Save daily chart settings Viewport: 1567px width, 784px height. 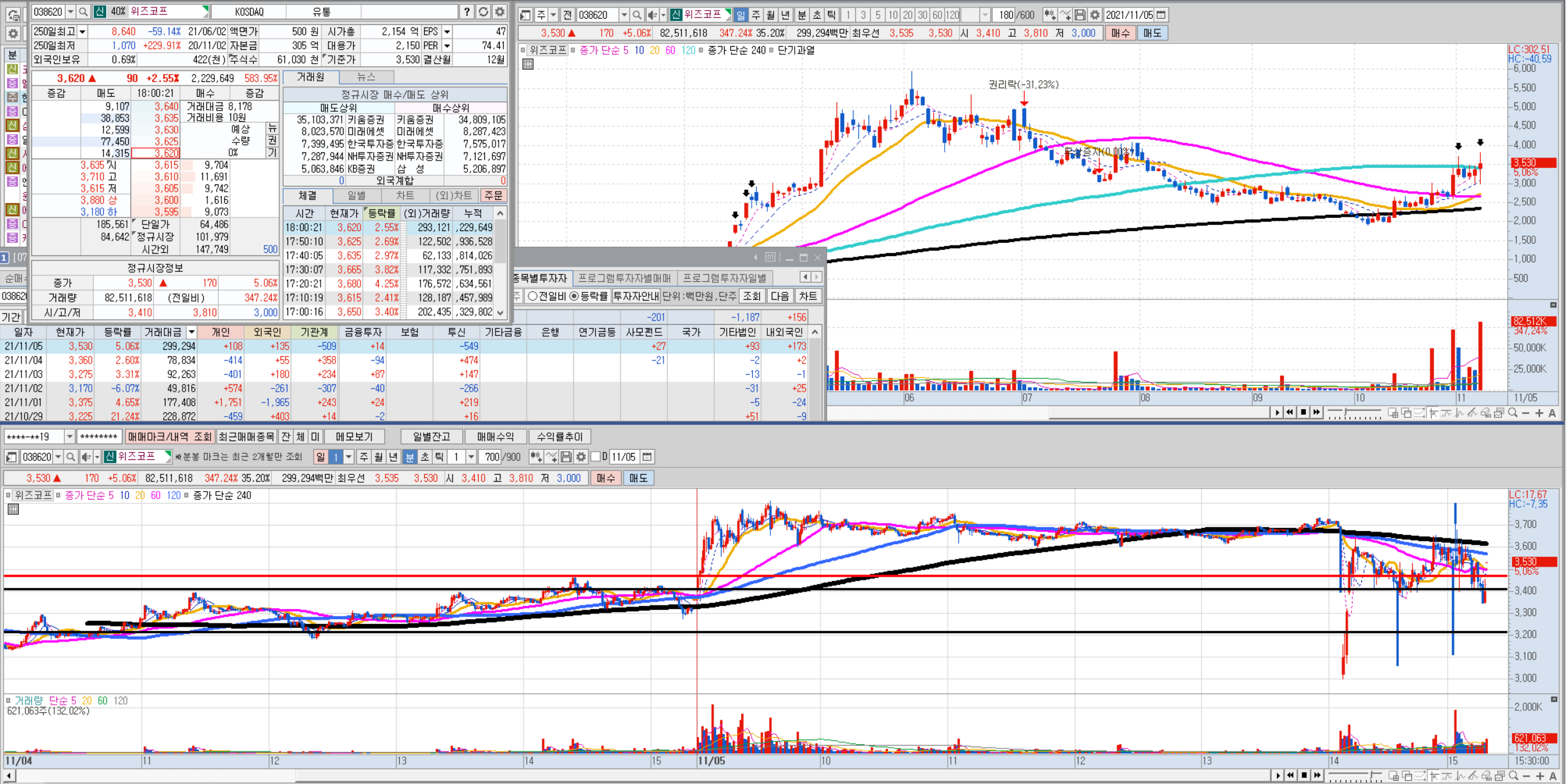pos(1080,14)
